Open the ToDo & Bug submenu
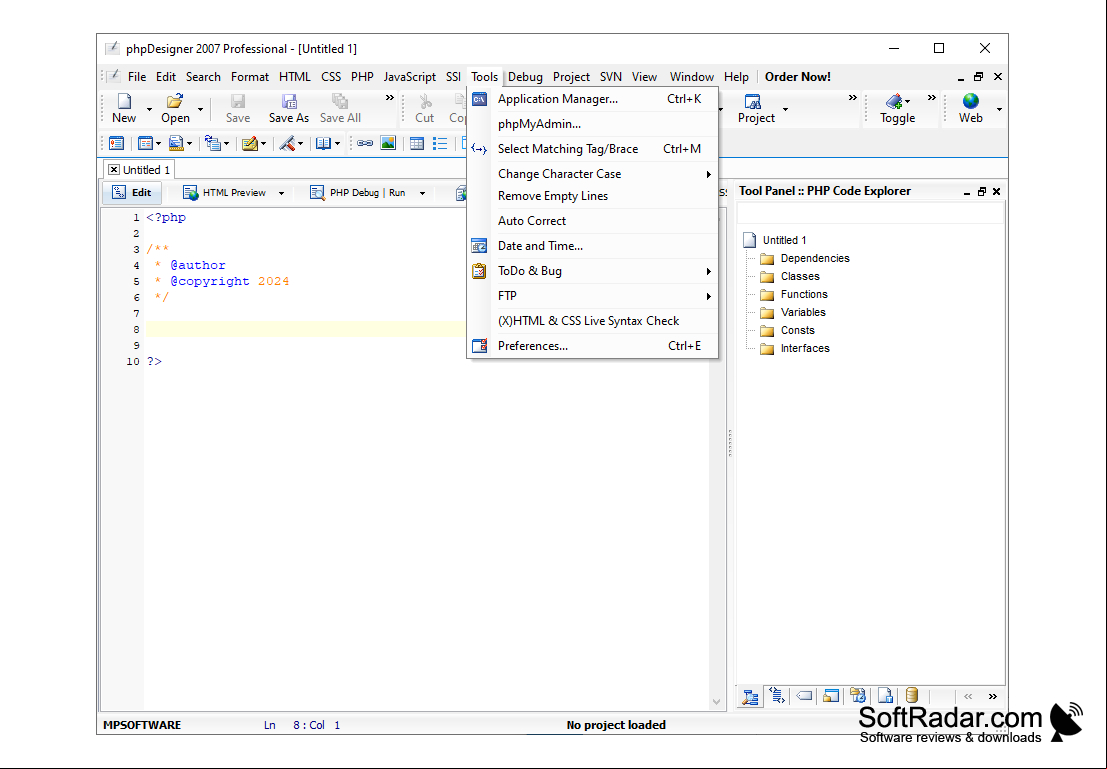Viewport: 1107px width, 769px height. click(592, 271)
